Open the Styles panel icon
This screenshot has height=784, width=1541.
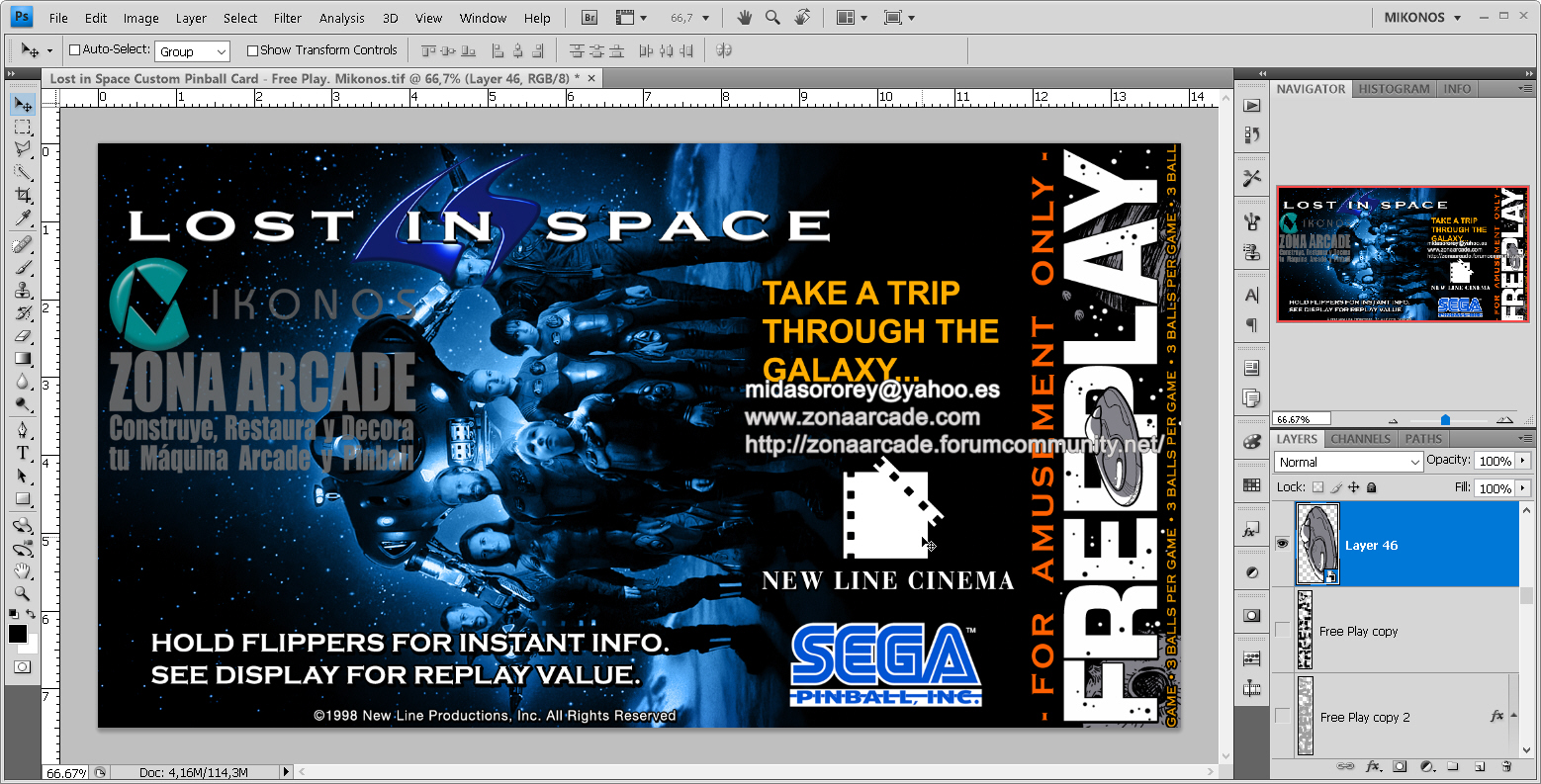1252,529
